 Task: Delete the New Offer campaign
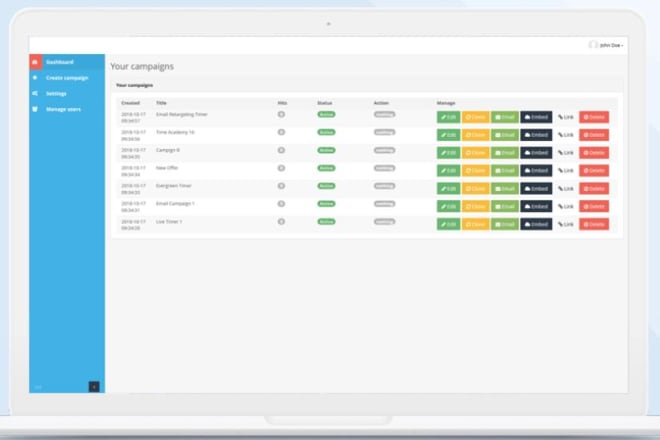[x=594, y=171]
